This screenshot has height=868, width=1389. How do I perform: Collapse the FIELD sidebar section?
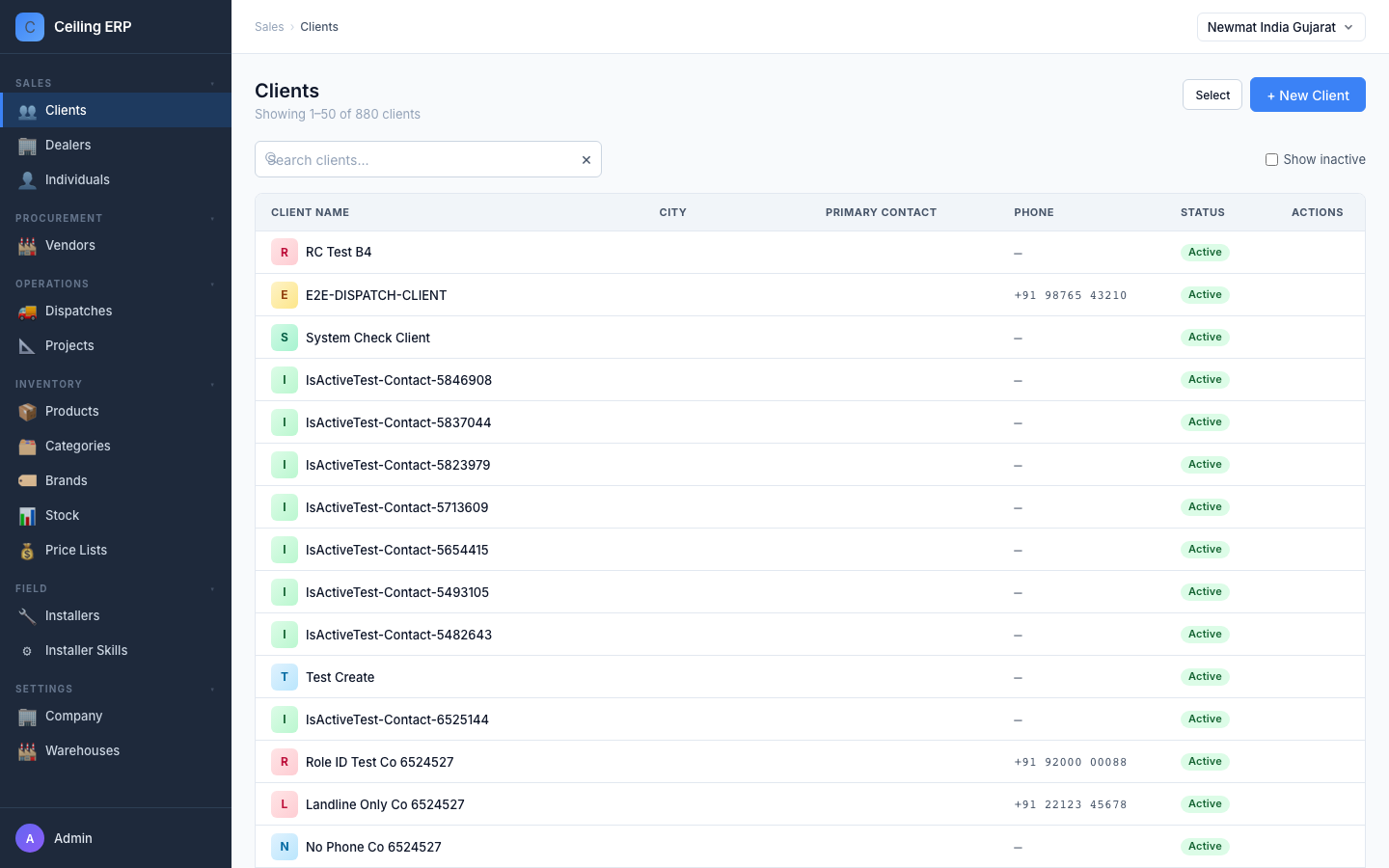pos(116,588)
